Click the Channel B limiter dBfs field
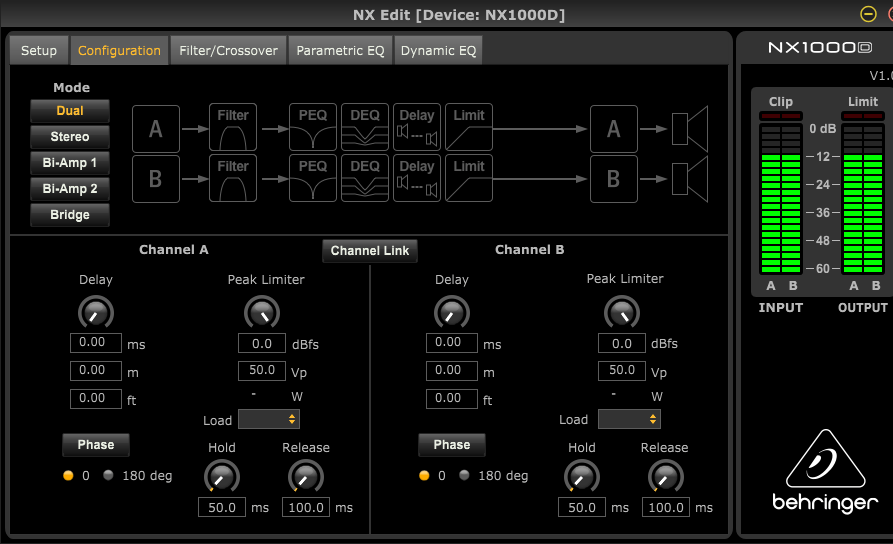The image size is (893, 544). pos(622,343)
